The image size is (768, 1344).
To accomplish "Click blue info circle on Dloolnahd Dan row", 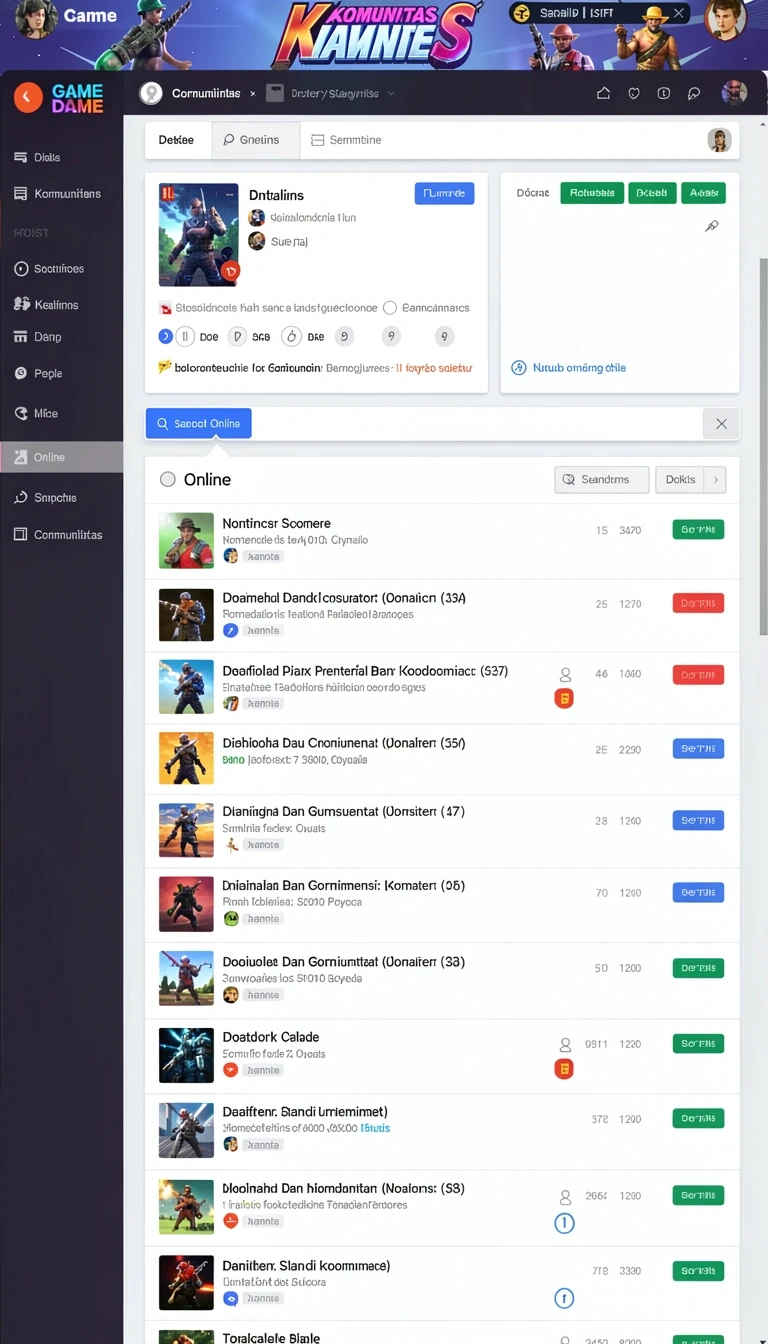I will (x=564, y=1222).
